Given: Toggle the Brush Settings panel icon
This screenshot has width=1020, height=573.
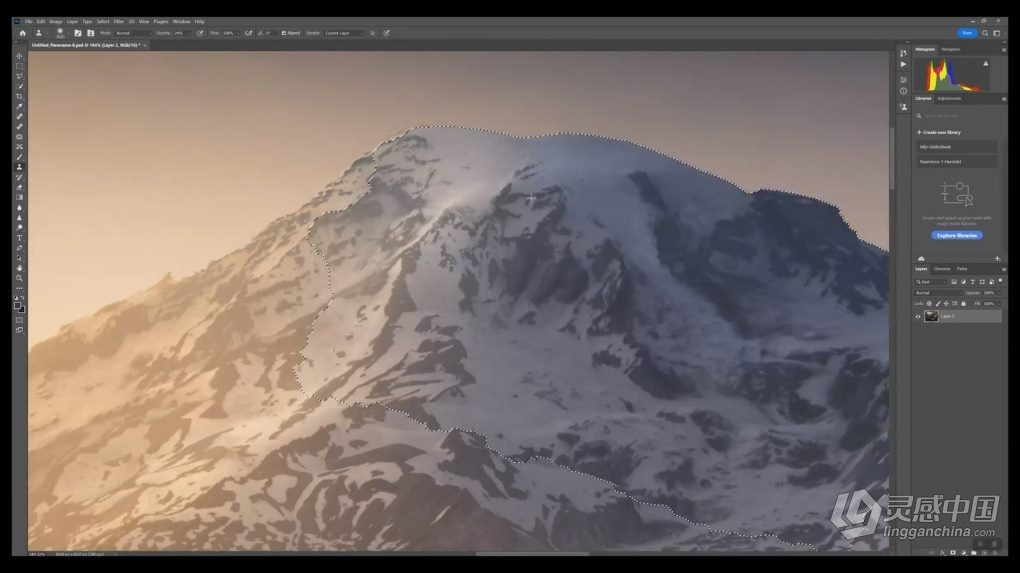Looking at the screenshot, I should point(78,33).
